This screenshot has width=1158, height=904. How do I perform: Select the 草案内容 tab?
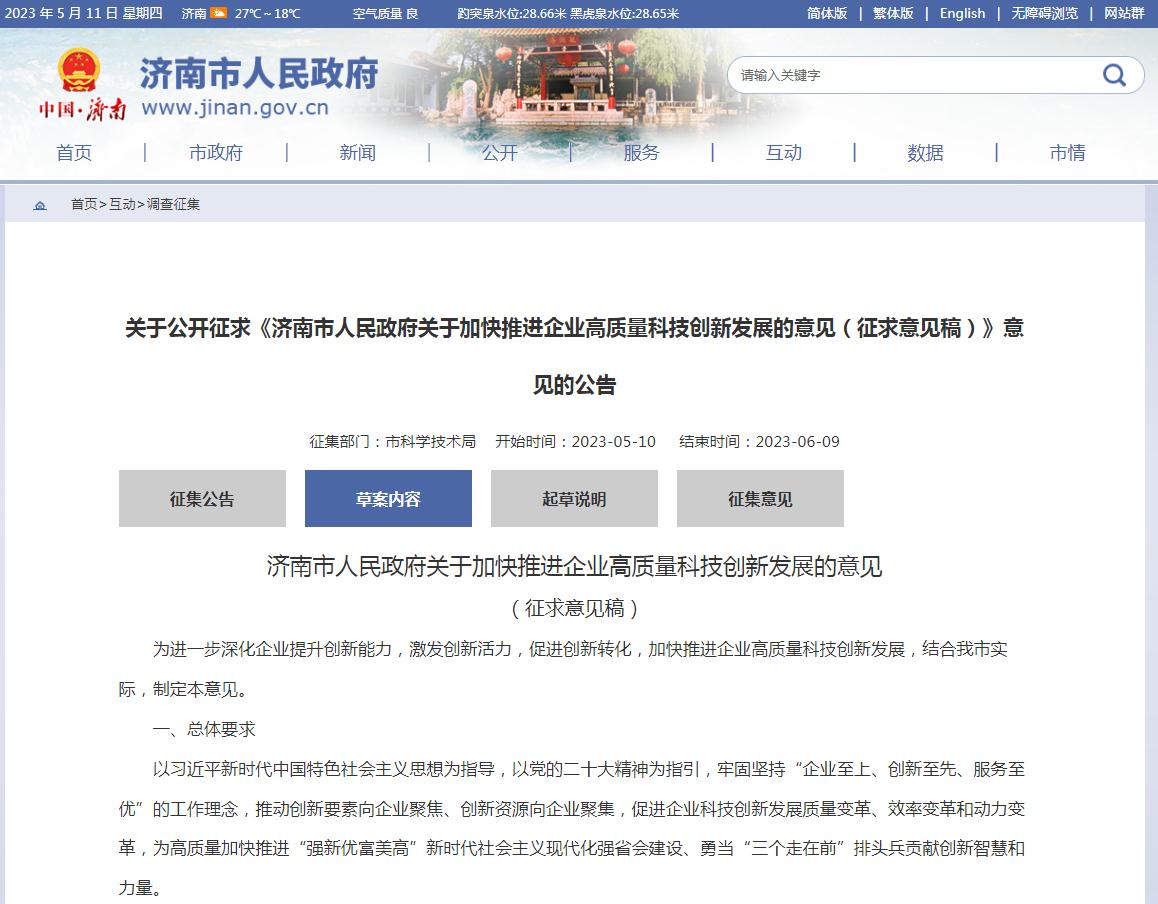(388, 499)
